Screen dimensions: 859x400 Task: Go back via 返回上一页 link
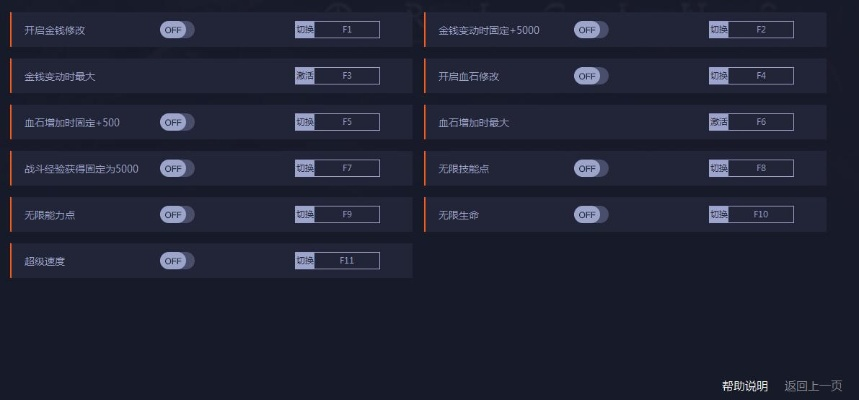tap(813, 386)
